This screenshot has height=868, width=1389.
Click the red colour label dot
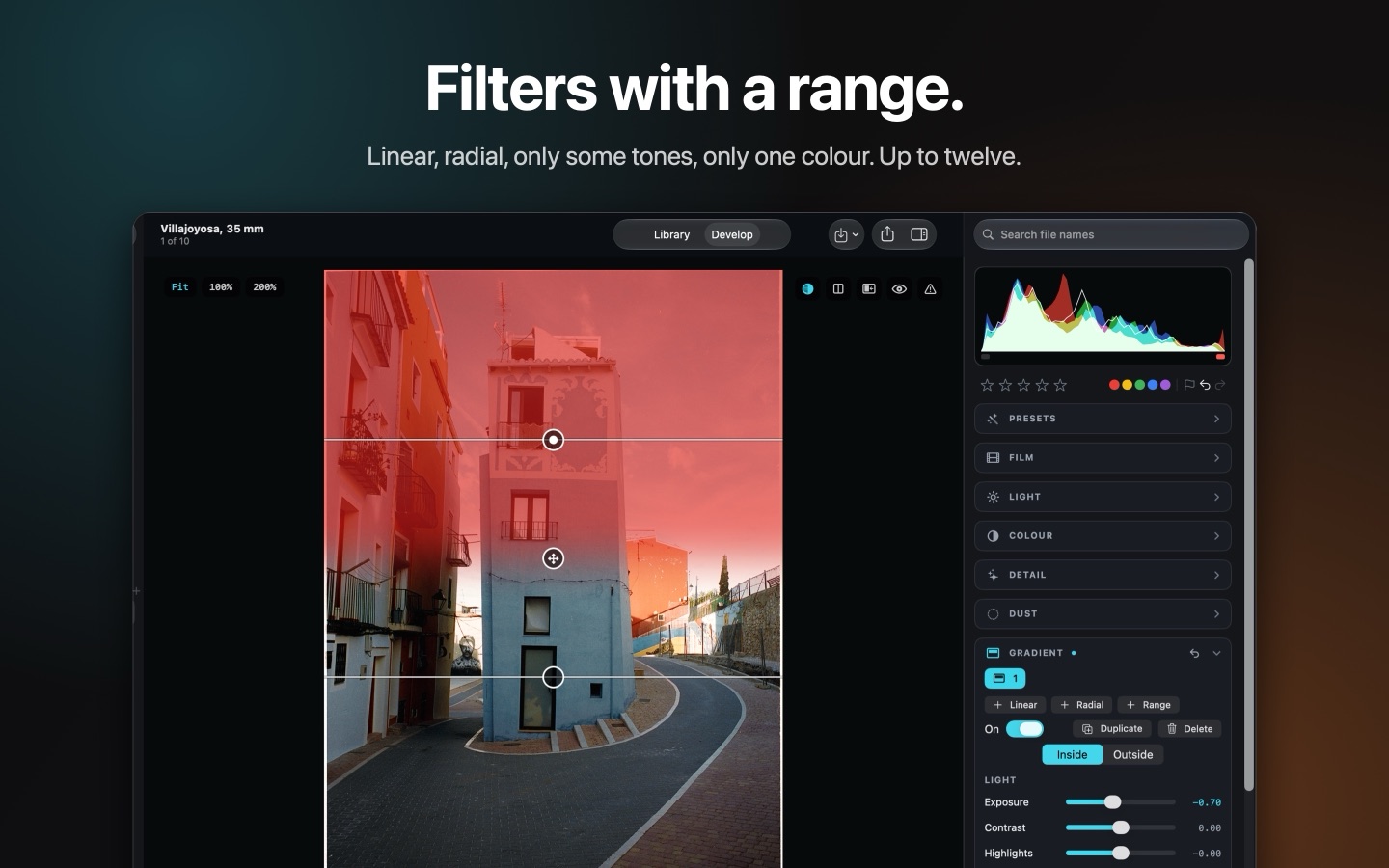(1114, 385)
